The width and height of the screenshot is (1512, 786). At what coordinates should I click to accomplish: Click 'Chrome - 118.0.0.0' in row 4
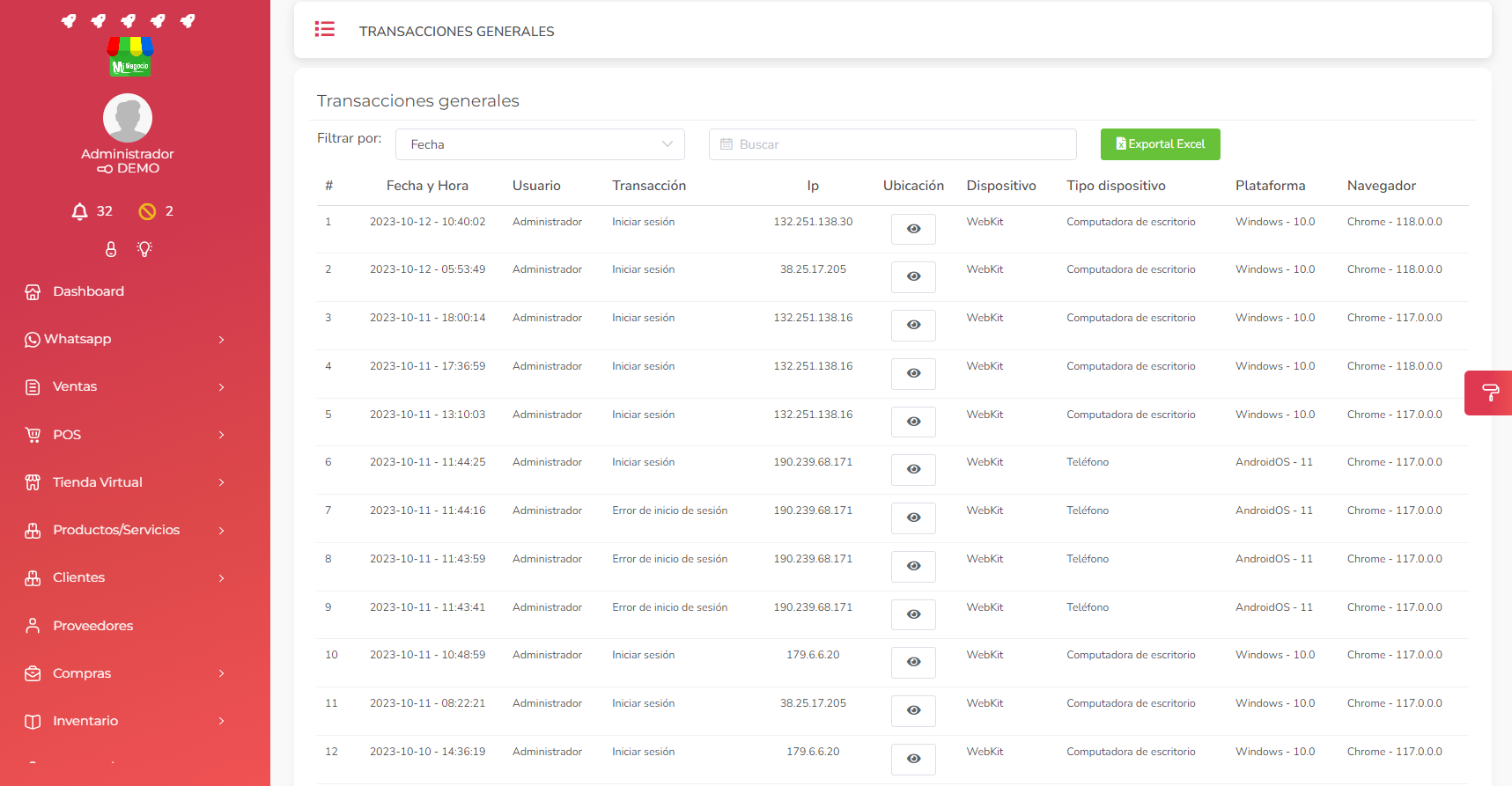point(1394,366)
